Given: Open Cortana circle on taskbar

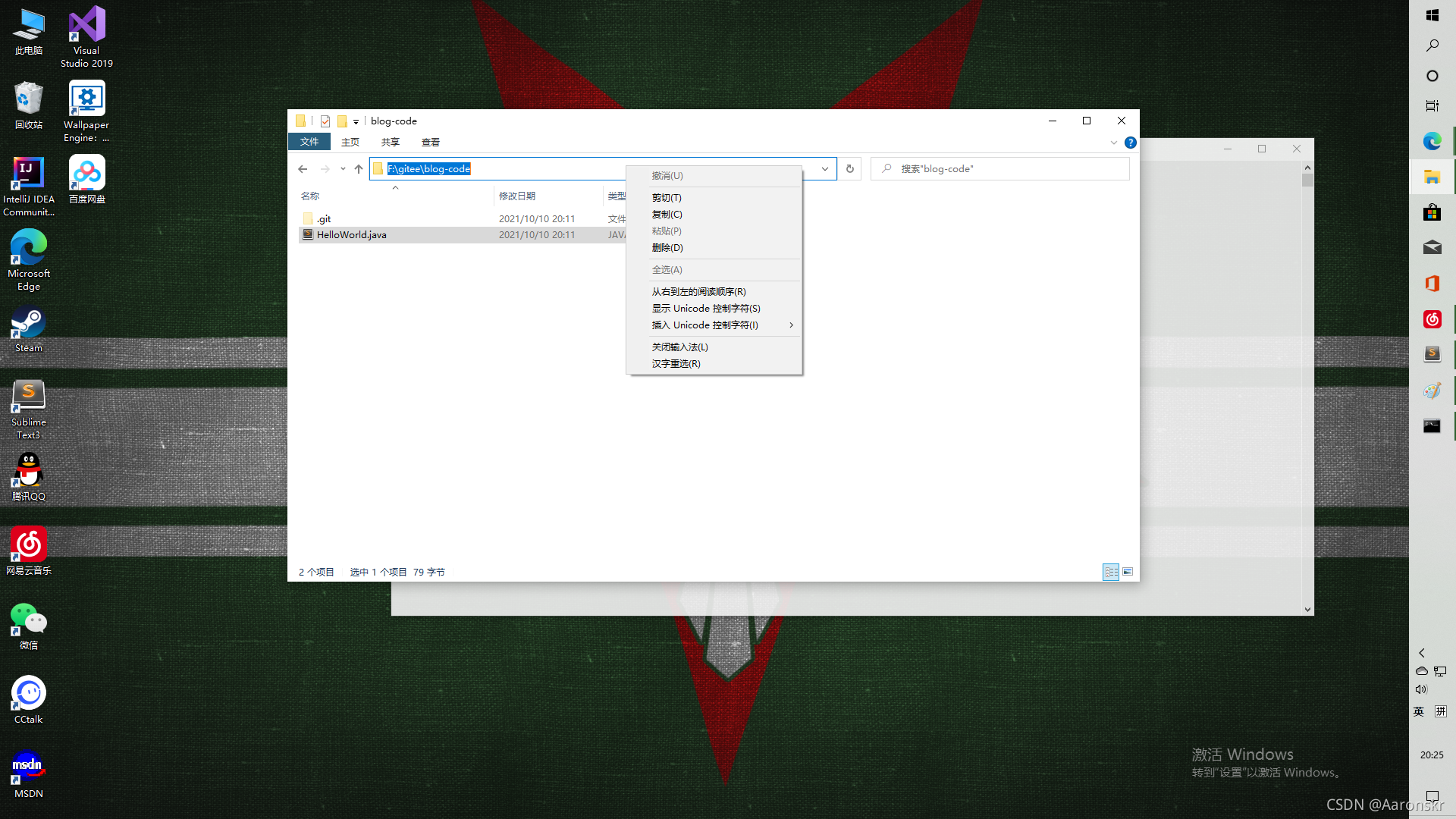Looking at the screenshot, I should coord(1432,76).
